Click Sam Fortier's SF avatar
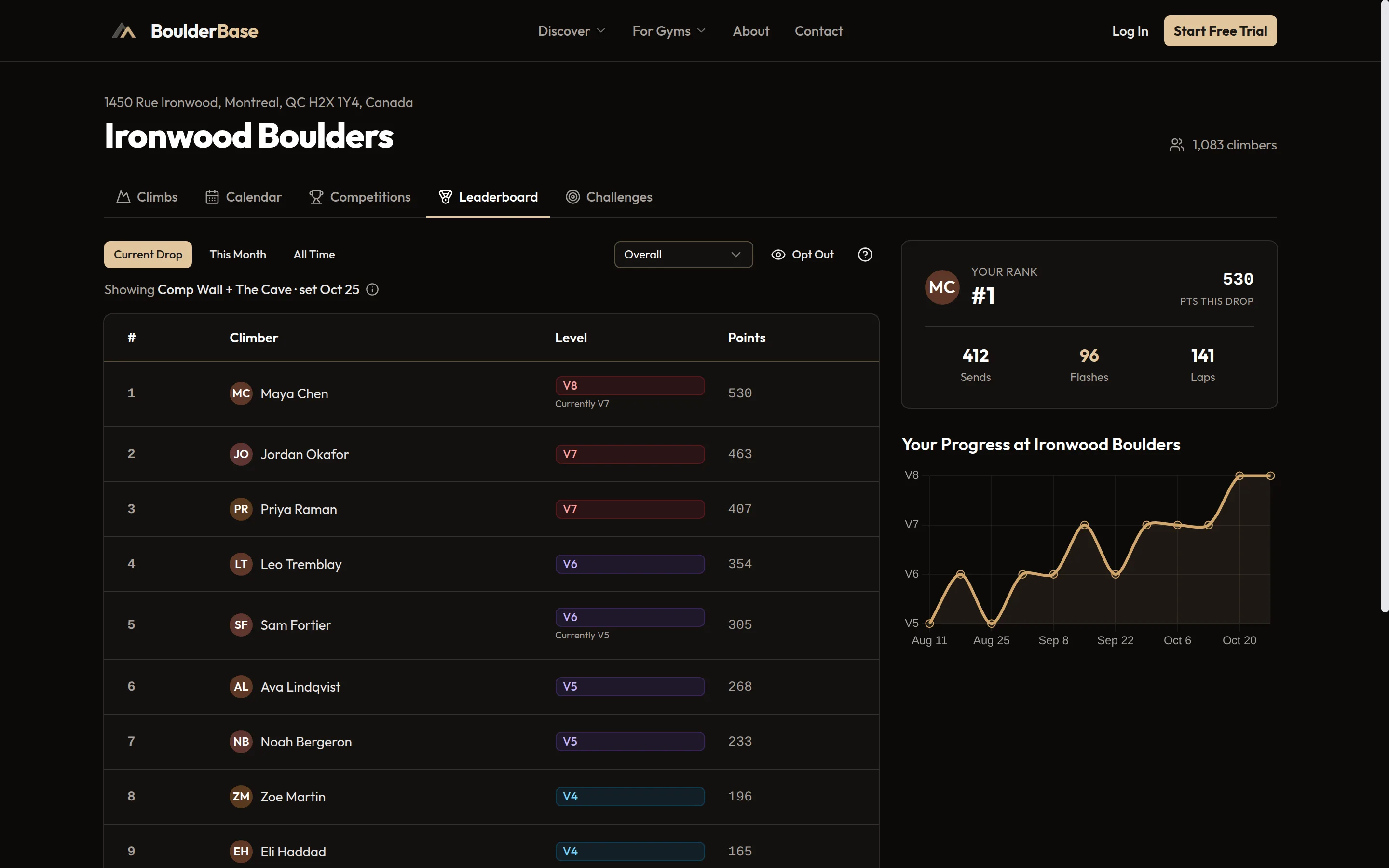1389x868 pixels. [241, 625]
